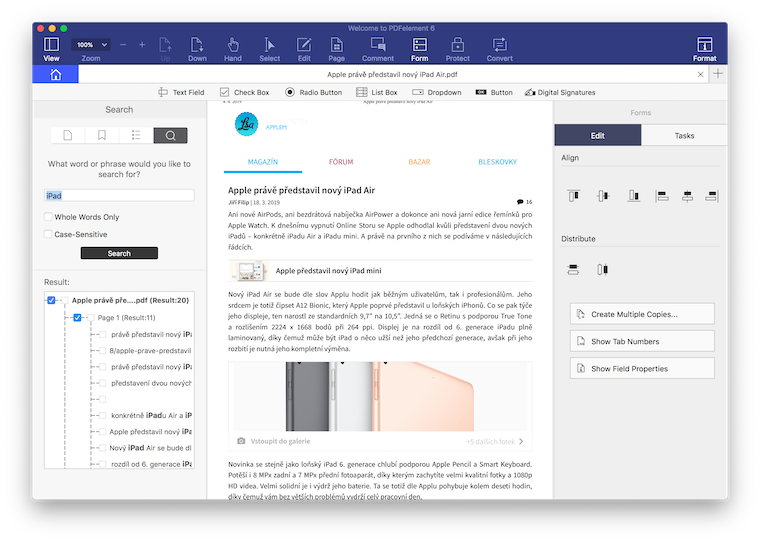The width and height of the screenshot is (760, 542).
Task: Click Show Field Properties button
Action: [642, 368]
